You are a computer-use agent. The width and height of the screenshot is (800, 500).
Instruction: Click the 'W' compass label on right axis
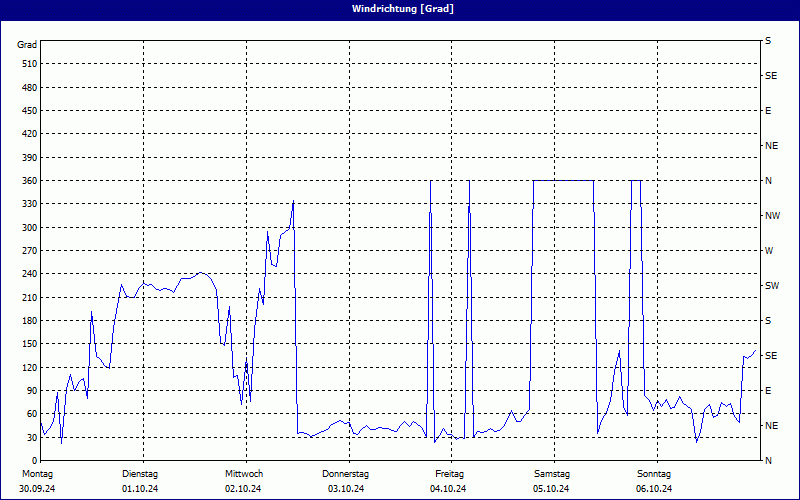coord(769,251)
